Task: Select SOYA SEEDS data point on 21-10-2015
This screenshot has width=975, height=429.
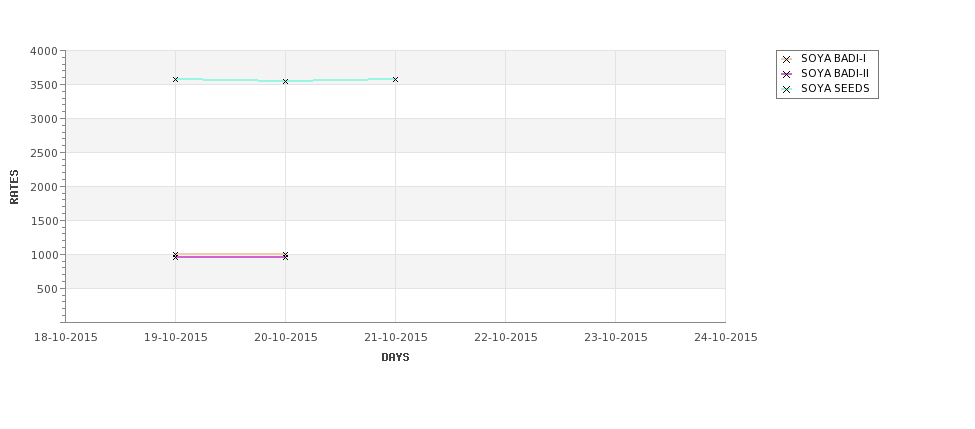Action: [x=395, y=80]
